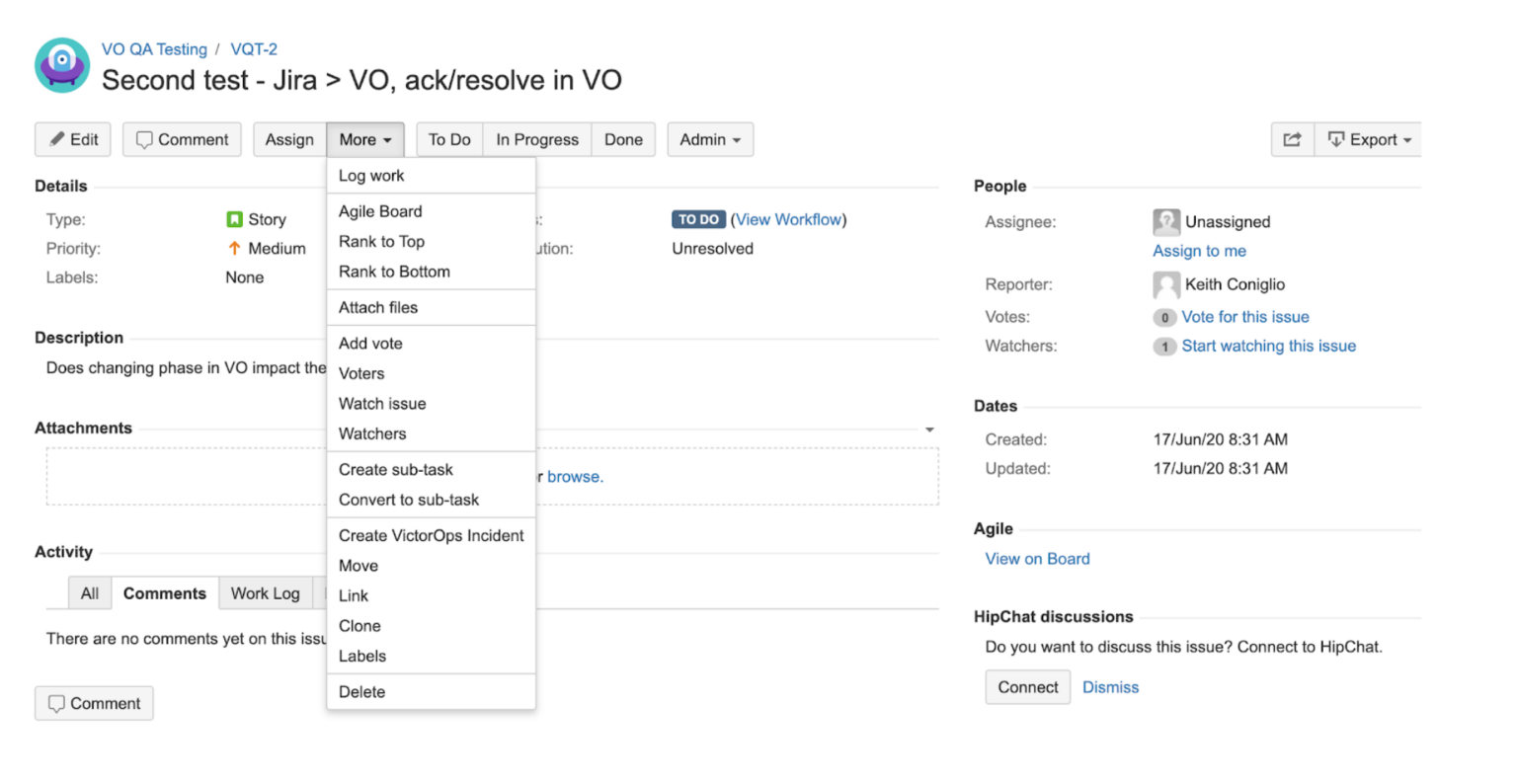The width and height of the screenshot is (1517, 784).
Task: Open the Admin dropdown
Action: tap(710, 139)
